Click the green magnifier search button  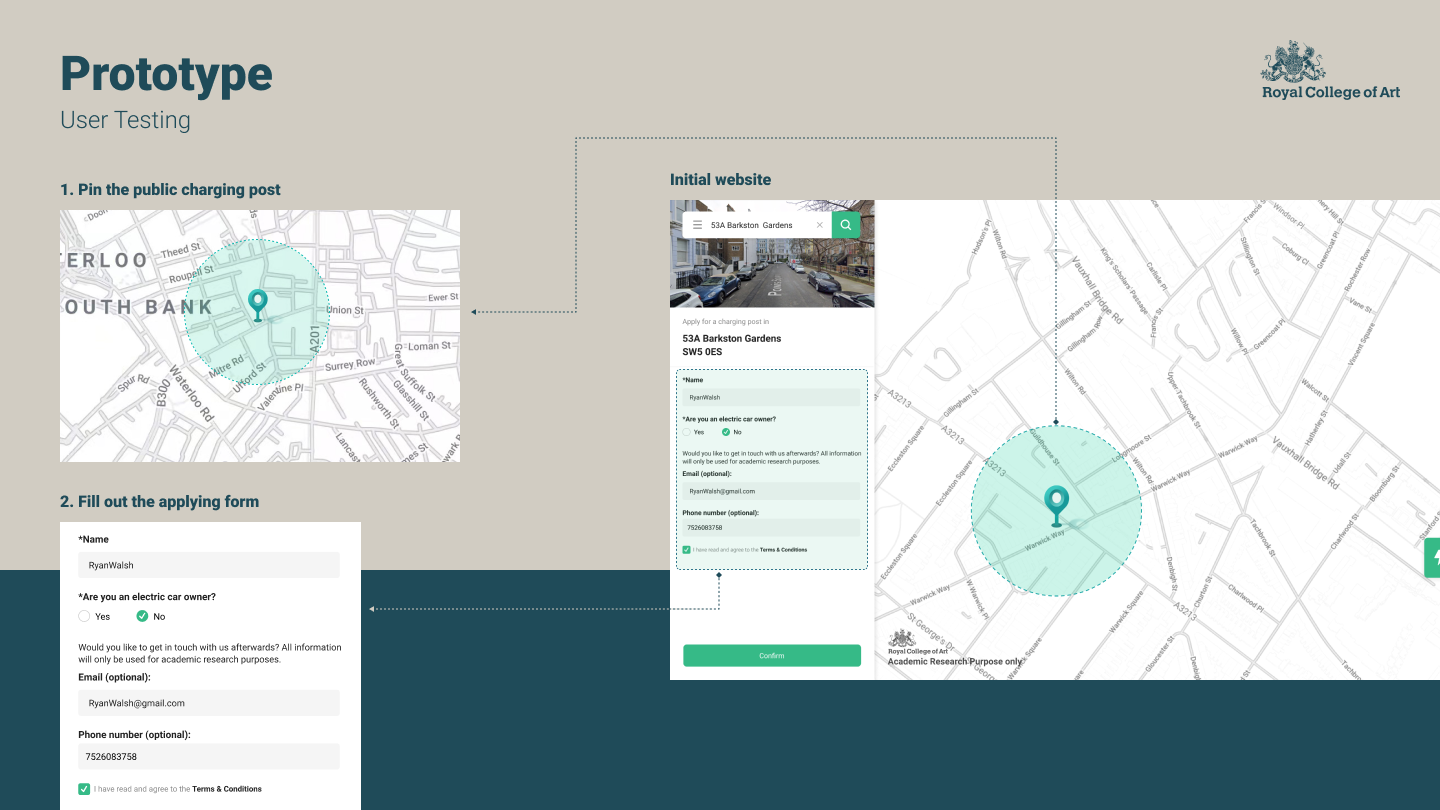(846, 225)
